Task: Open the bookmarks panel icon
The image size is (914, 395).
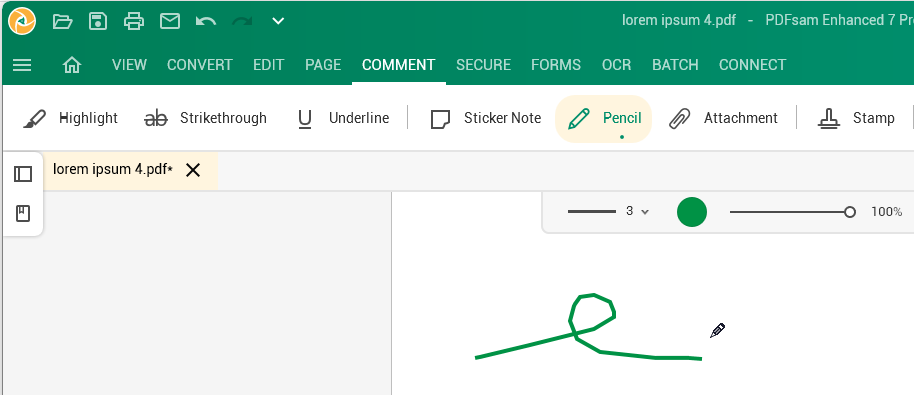Action: (x=23, y=214)
